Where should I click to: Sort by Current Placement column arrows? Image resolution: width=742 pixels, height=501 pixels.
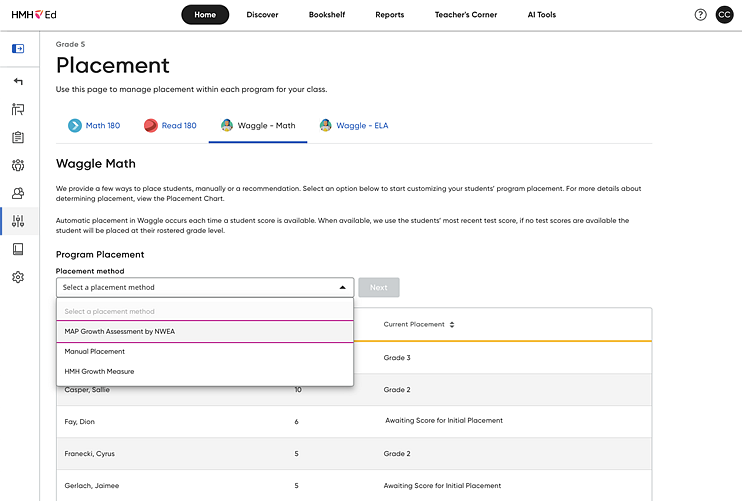[x=452, y=325]
